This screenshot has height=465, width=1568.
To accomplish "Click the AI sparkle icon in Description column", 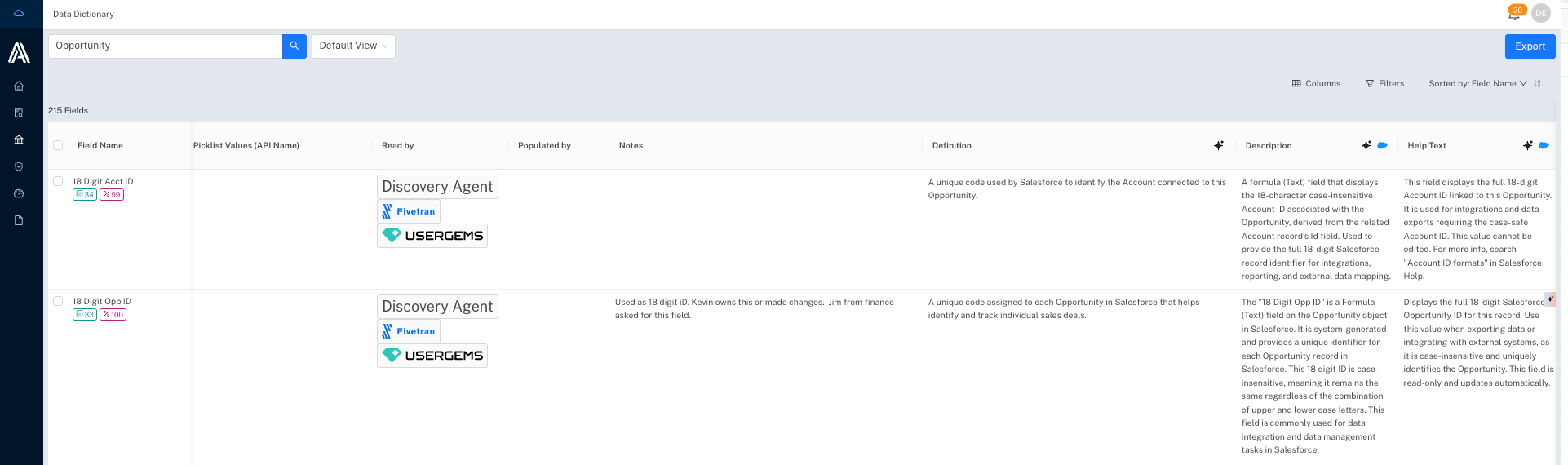I will coord(1366,145).
